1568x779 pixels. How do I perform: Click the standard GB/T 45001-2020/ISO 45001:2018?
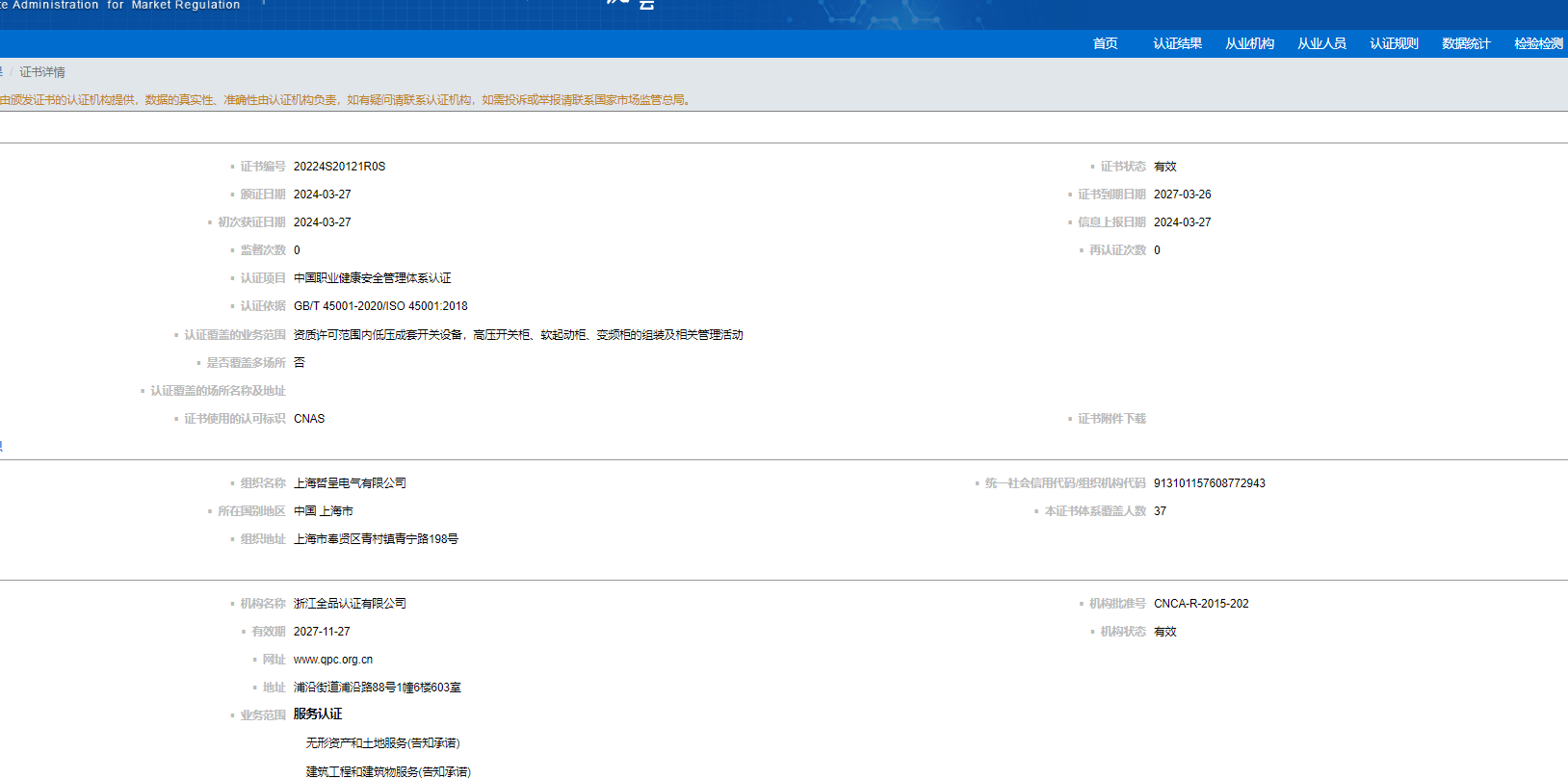pos(380,306)
